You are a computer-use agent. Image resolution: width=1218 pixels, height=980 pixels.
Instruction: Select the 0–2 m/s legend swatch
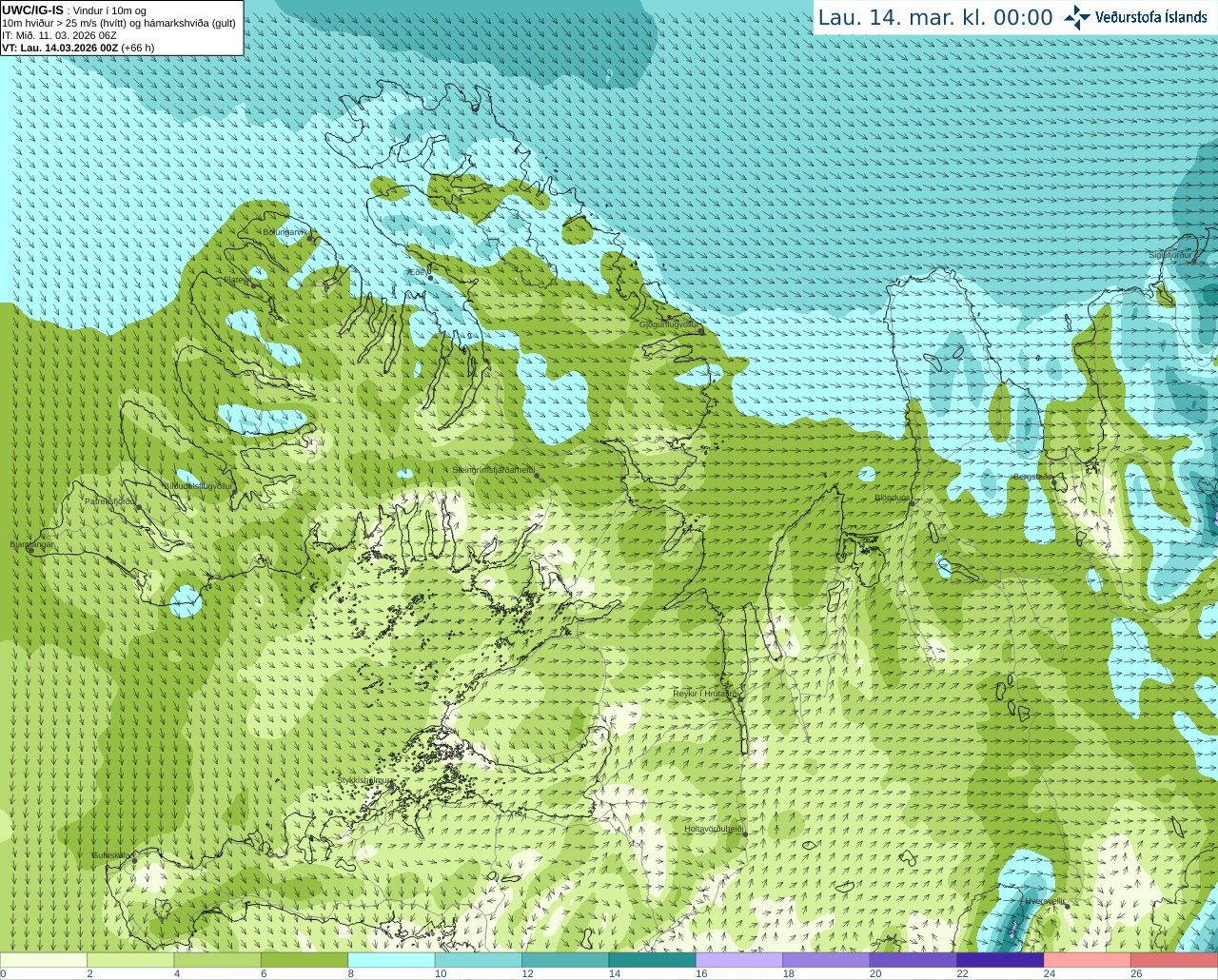click(44, 960)
